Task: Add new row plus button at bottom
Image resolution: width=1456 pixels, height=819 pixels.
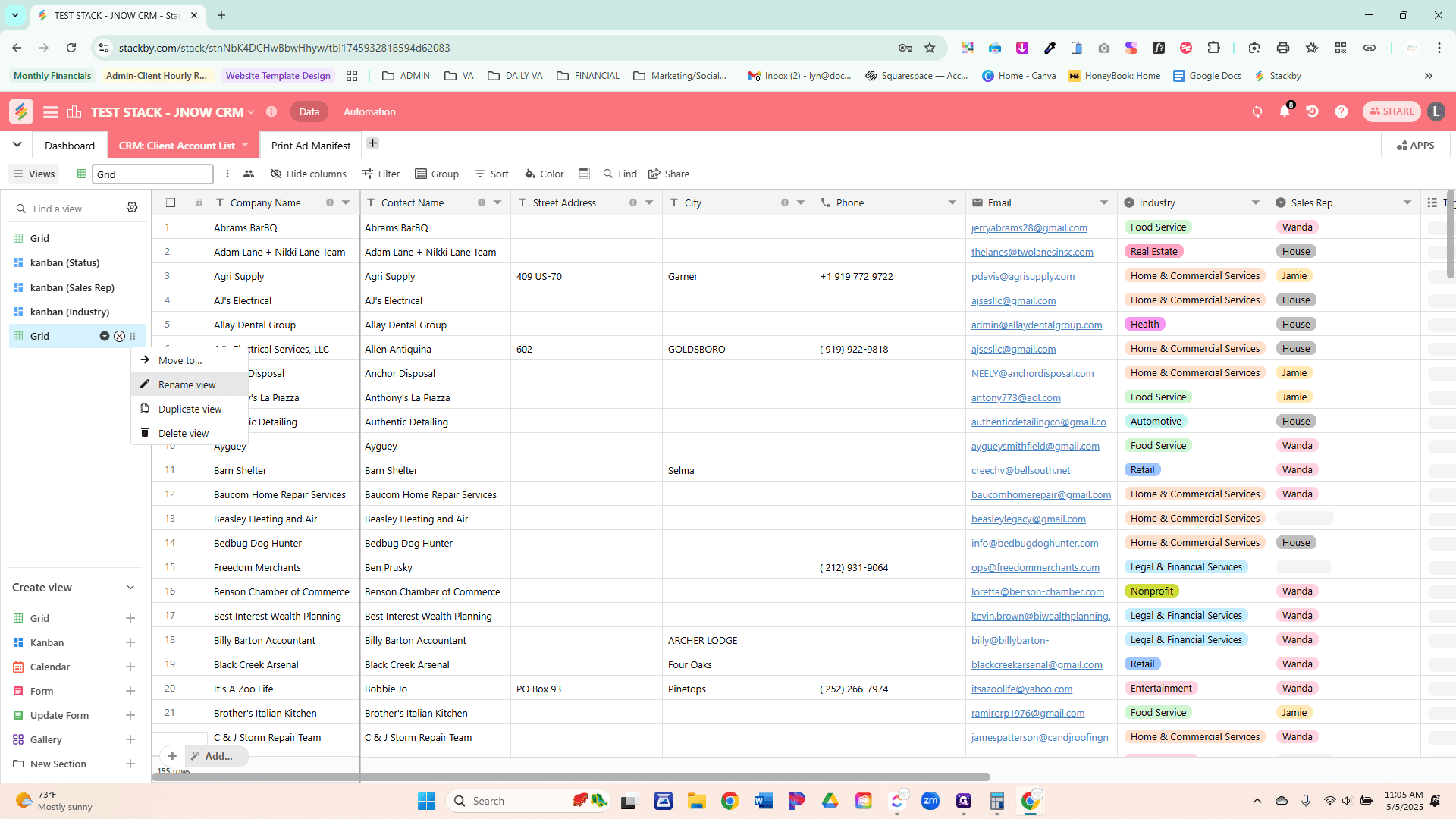Action: [x=172, y=756]
